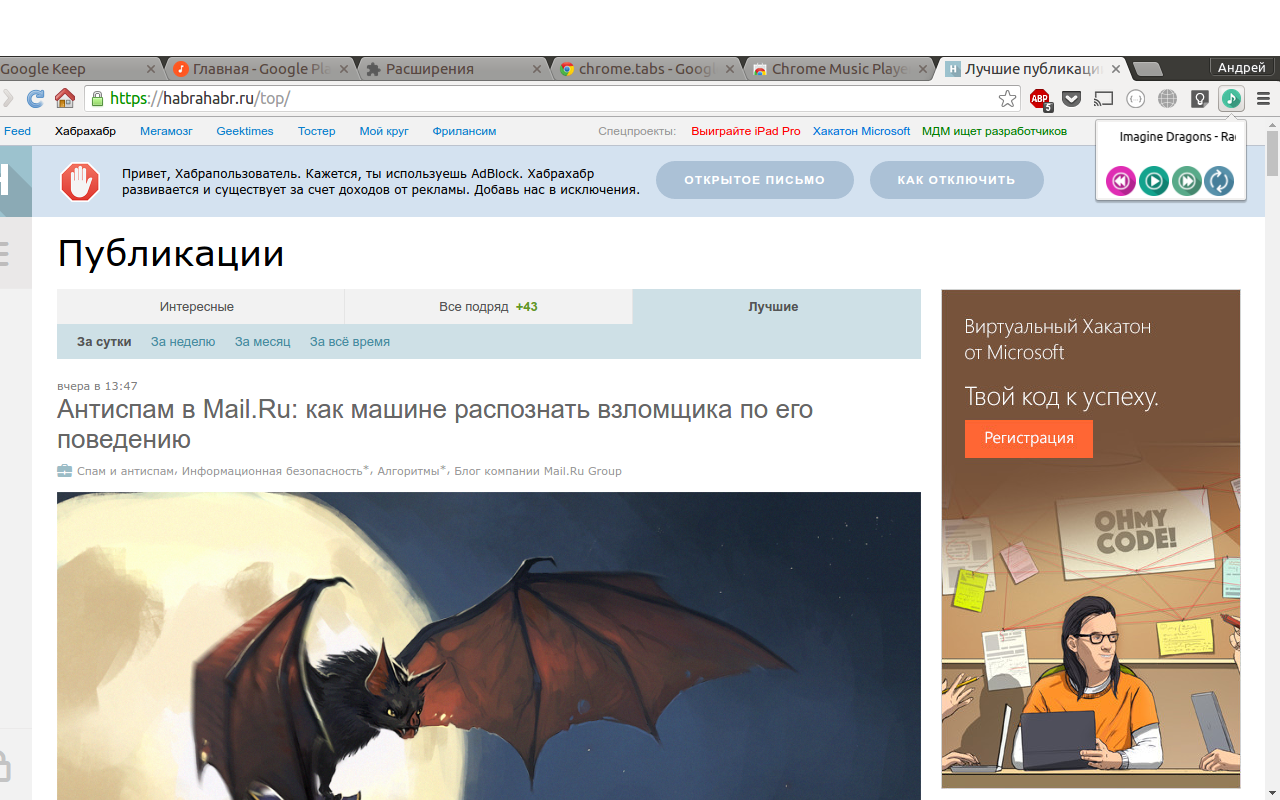Close the Лучшие публикации tab
Viewport: 1280px width, 800px height.
coord(1114,70)
